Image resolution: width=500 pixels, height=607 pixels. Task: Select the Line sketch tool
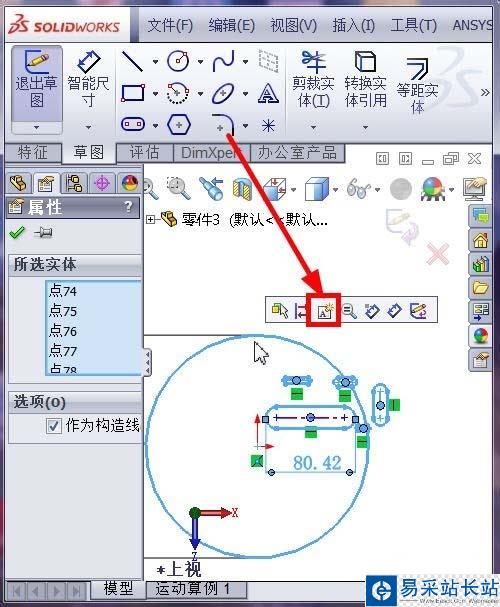click(x=132, y=61)
